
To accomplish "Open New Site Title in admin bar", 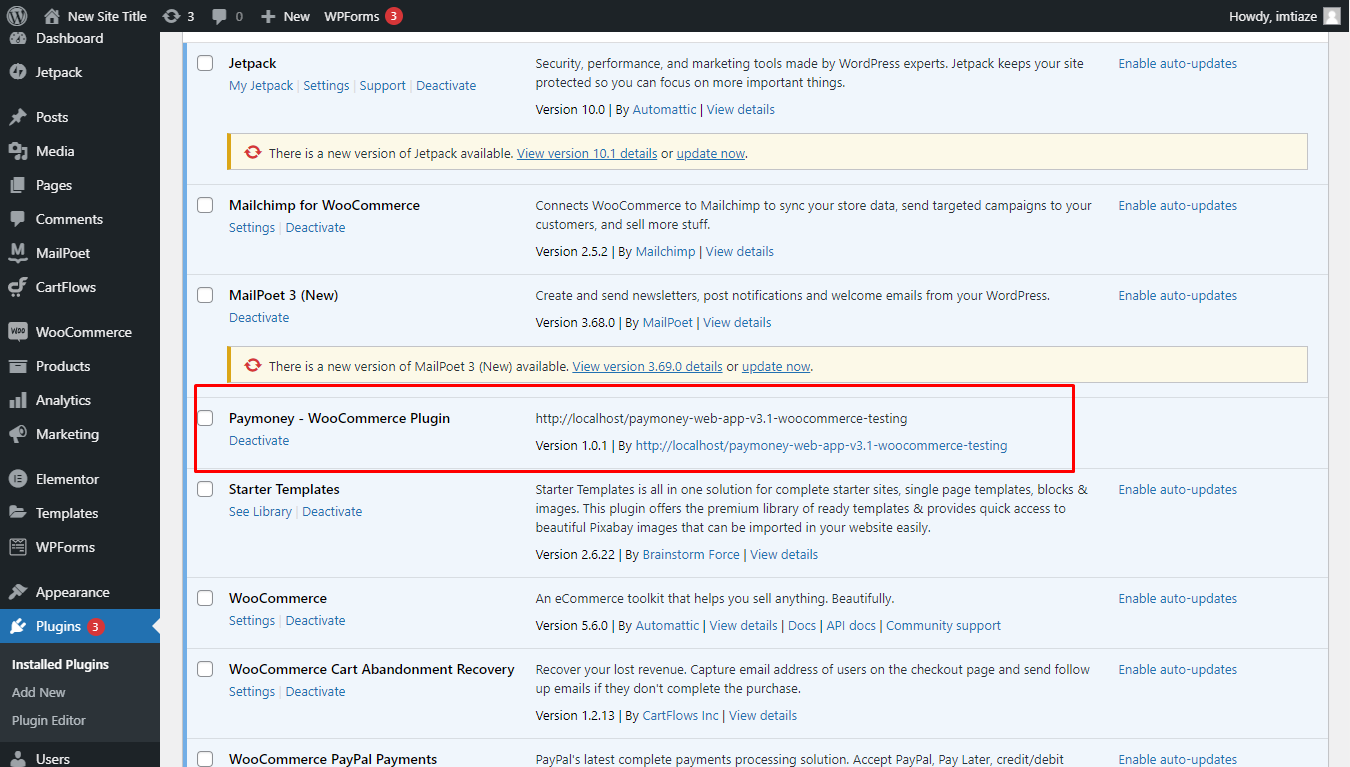I will (x=107, y=16).
